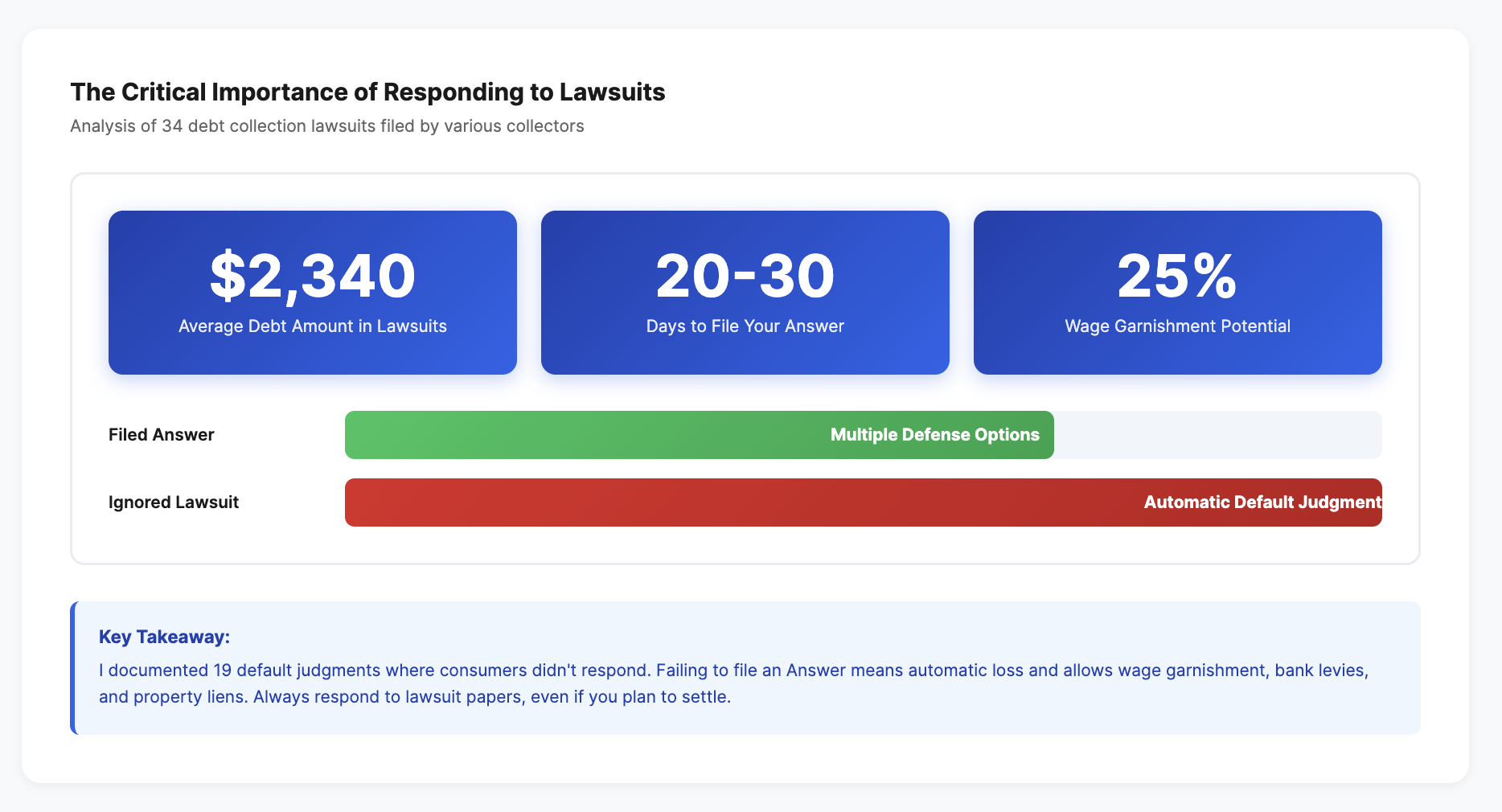
Task: Click the $2,340 figure
Action: pos(313,276)
